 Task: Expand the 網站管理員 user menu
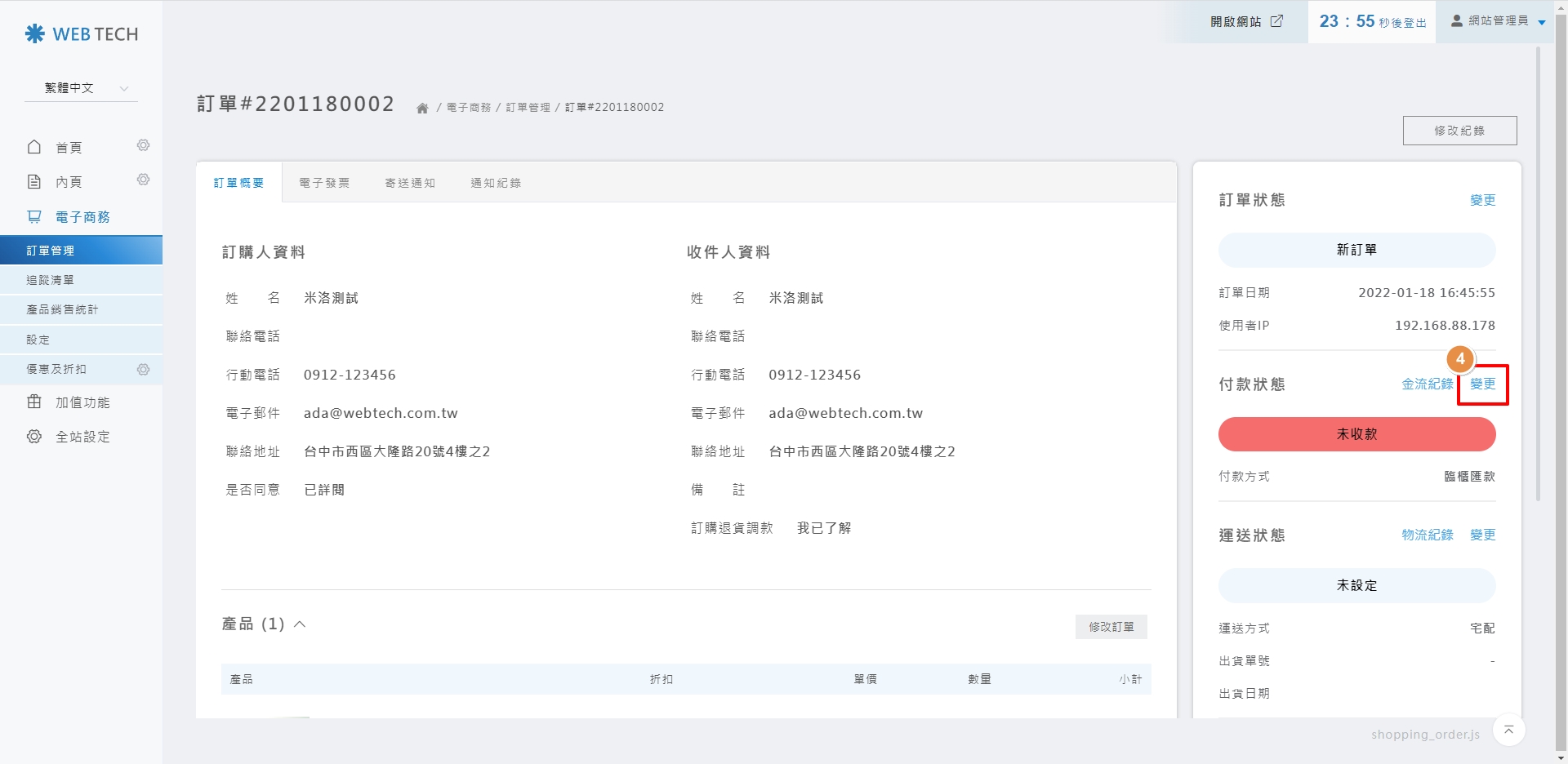tap(1498, 21)
